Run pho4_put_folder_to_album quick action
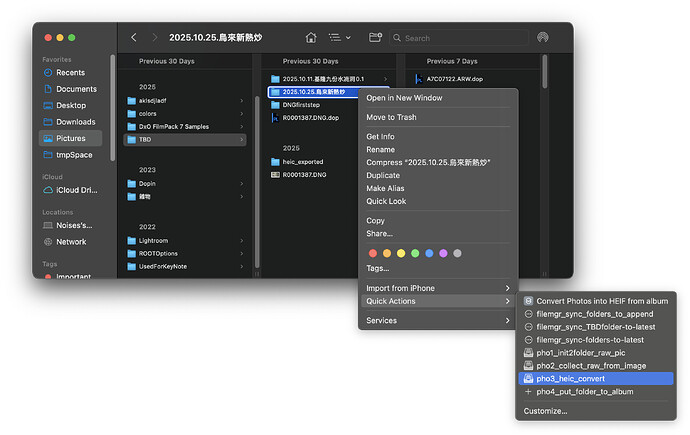 pyautogui.click(x=596, y=391)
